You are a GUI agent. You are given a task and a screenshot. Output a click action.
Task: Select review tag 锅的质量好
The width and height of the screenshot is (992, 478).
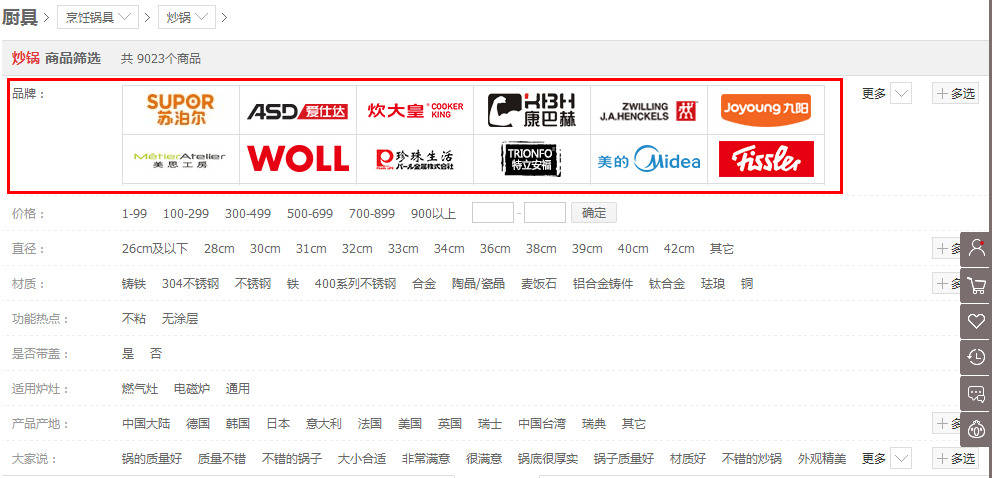[x=152, y=459]
